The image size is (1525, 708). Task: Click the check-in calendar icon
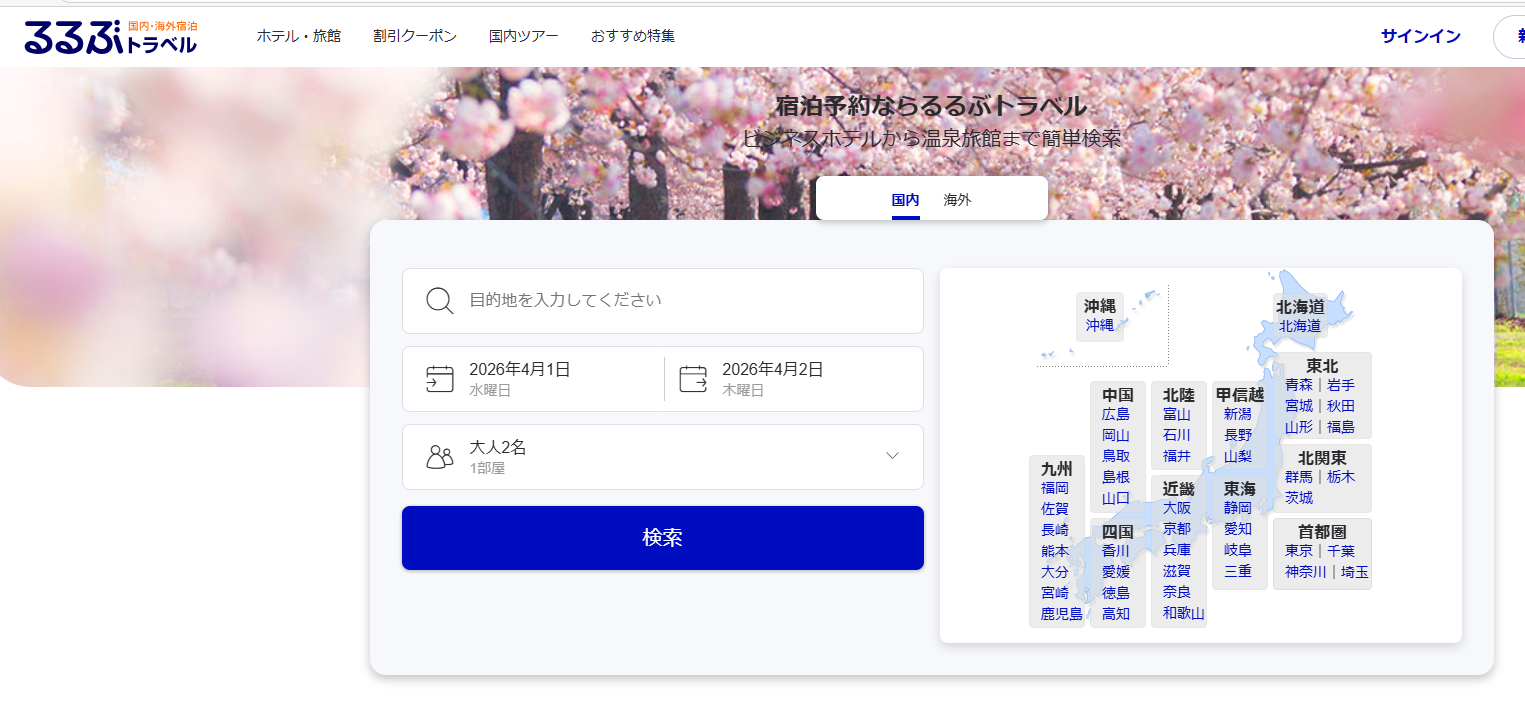pyautogui.click(x=440, y=379)
